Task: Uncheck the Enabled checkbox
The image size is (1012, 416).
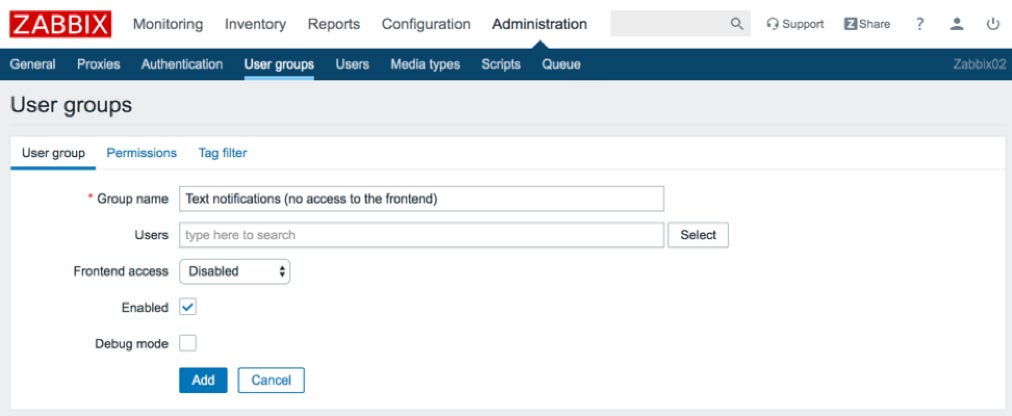Action: pos(188,307)
